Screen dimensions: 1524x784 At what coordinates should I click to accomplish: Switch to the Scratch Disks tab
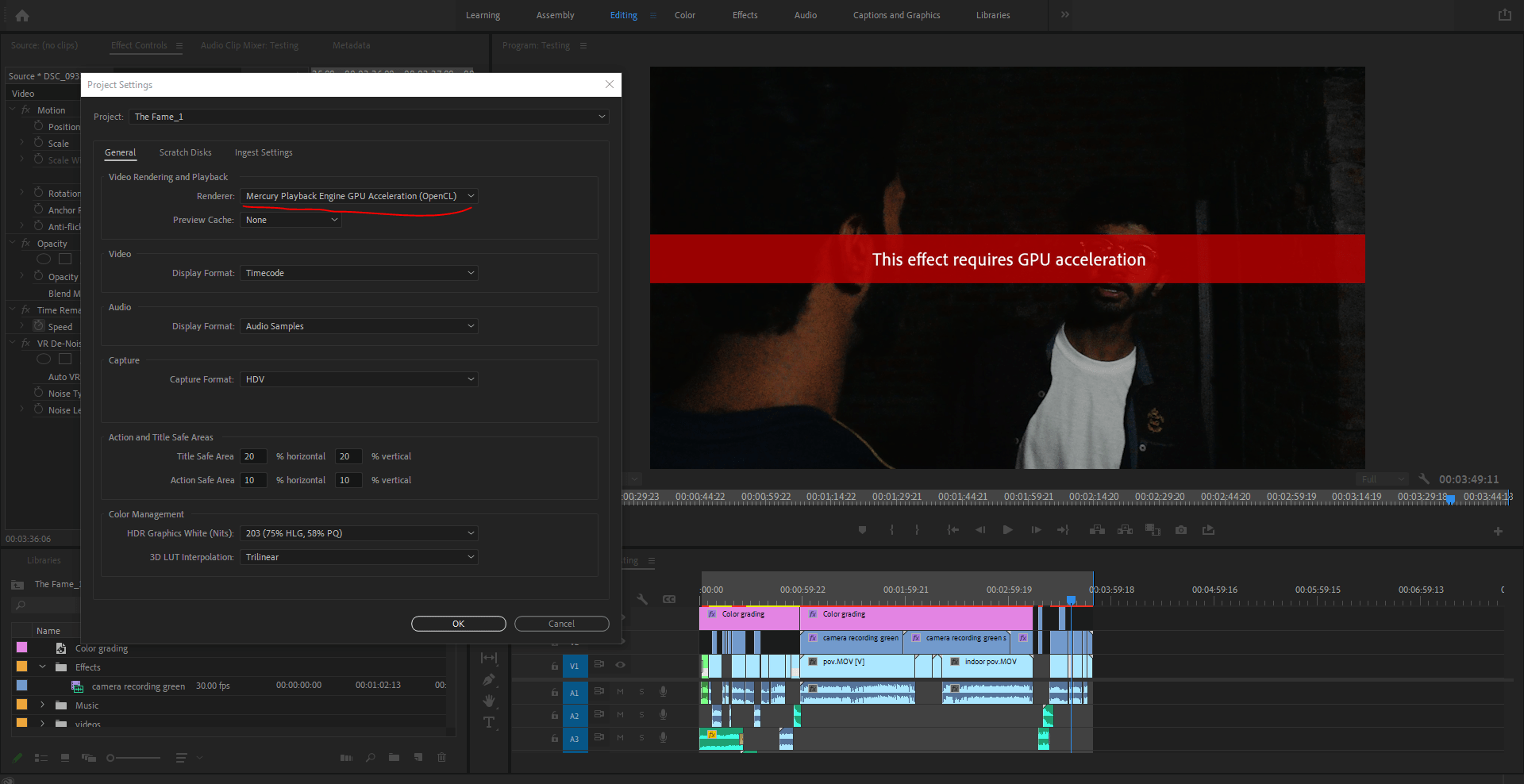click(185, 152)
